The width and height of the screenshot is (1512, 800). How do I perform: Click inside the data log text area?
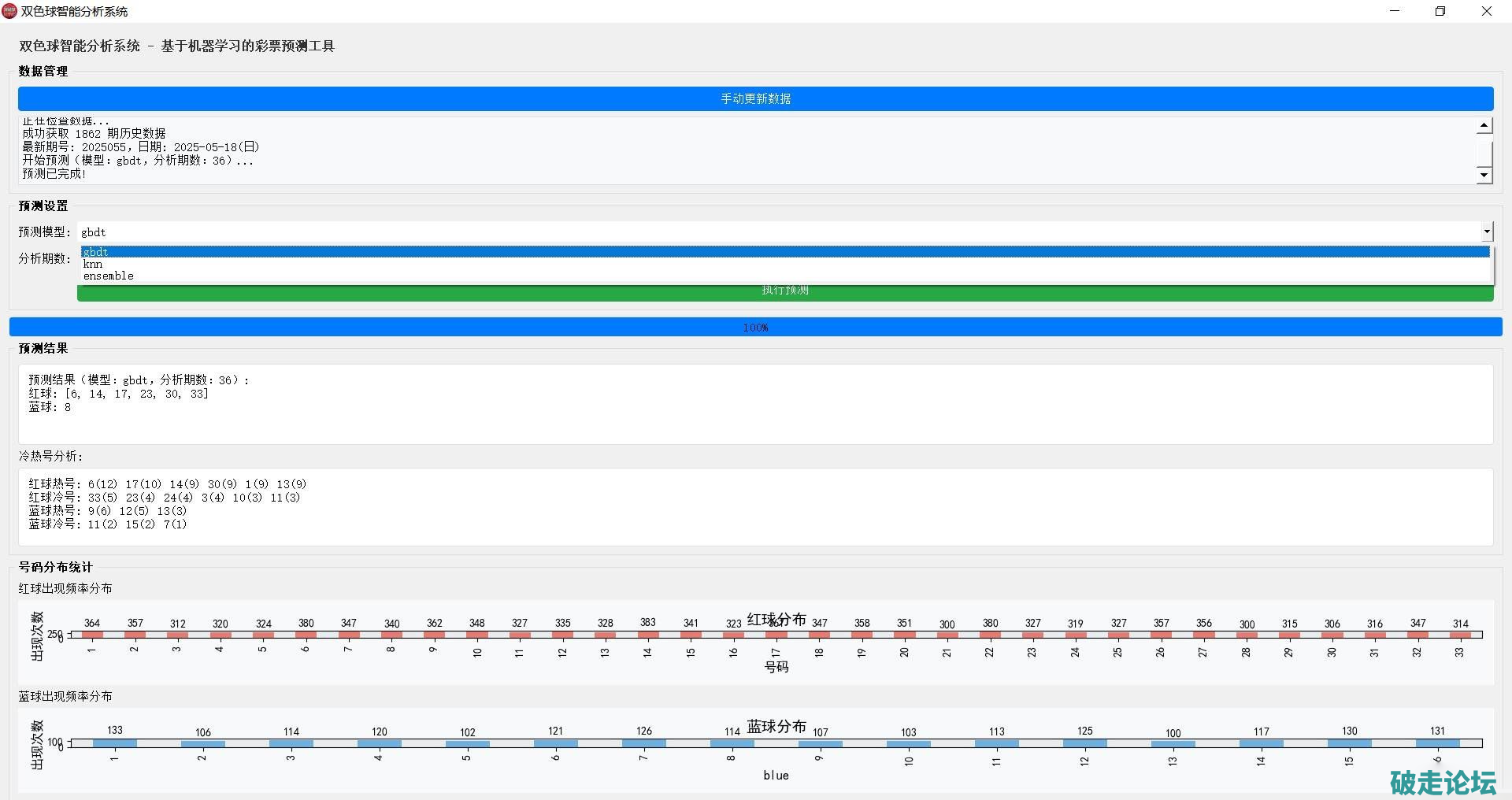tap(709, 150)
